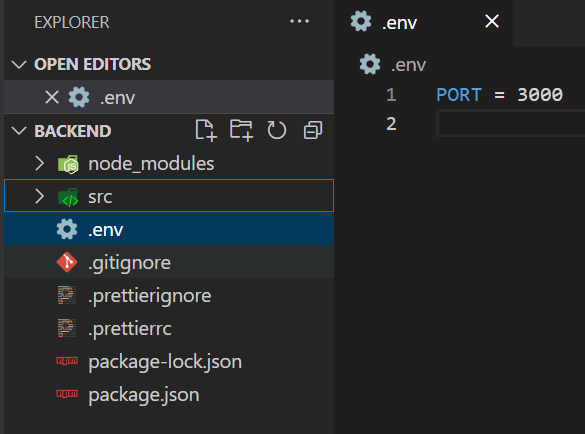585x434 pixels.
Task: Open .prettierignore file from the tree
Action: 169,295
